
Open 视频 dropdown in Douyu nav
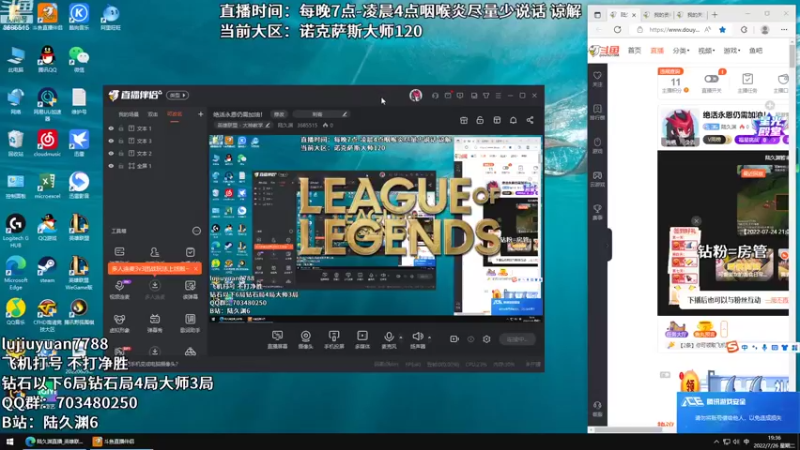click(706, 51)
